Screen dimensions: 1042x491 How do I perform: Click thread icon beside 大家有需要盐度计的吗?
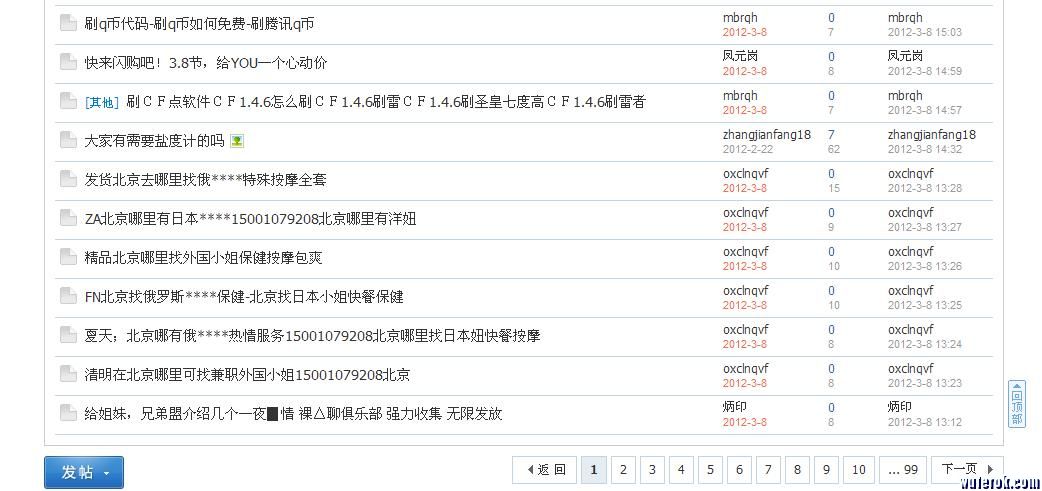(68, 140)
